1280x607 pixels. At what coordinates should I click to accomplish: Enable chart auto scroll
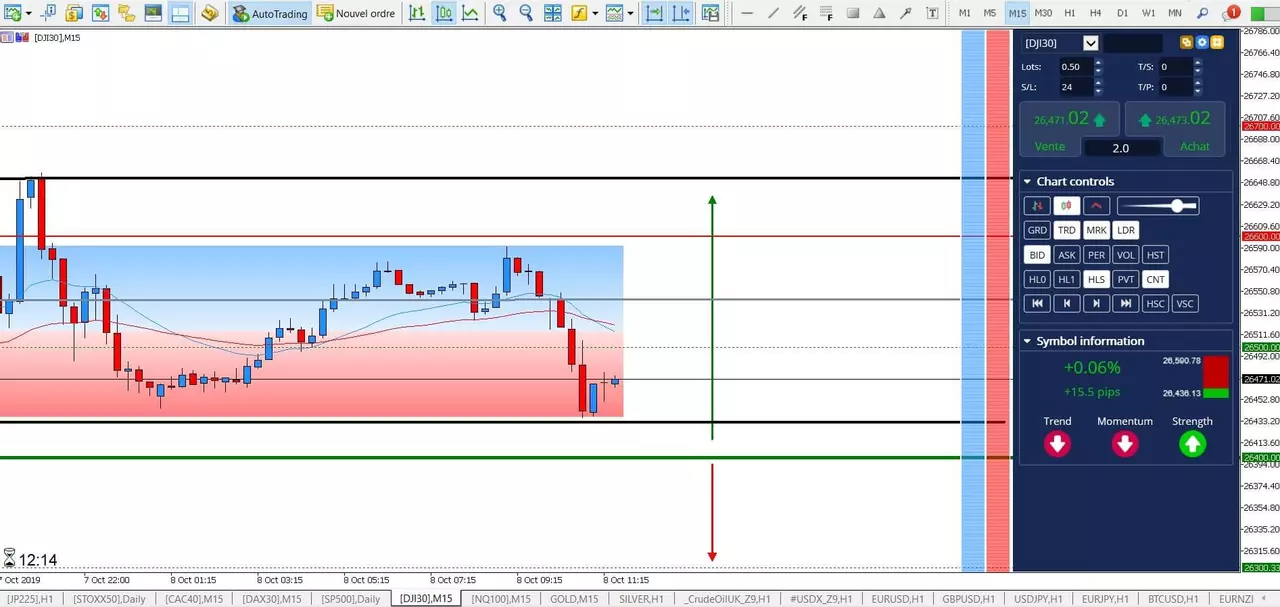pos(654,14)
